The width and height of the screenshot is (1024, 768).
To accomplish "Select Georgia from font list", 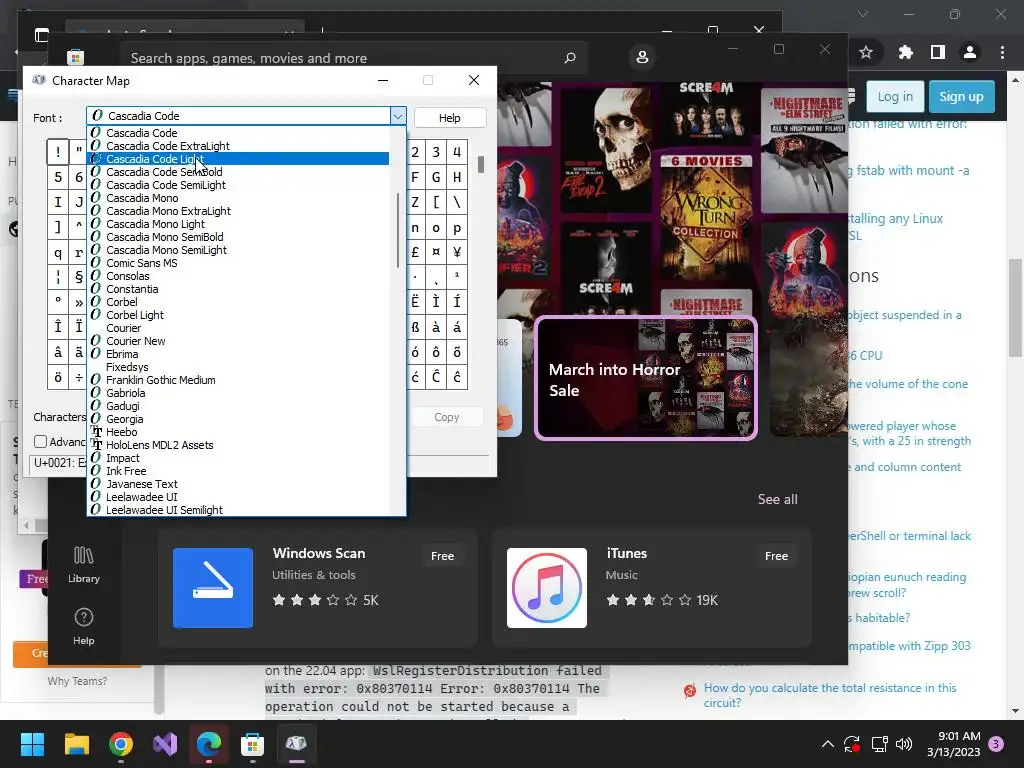I will (x=238, y=419).
